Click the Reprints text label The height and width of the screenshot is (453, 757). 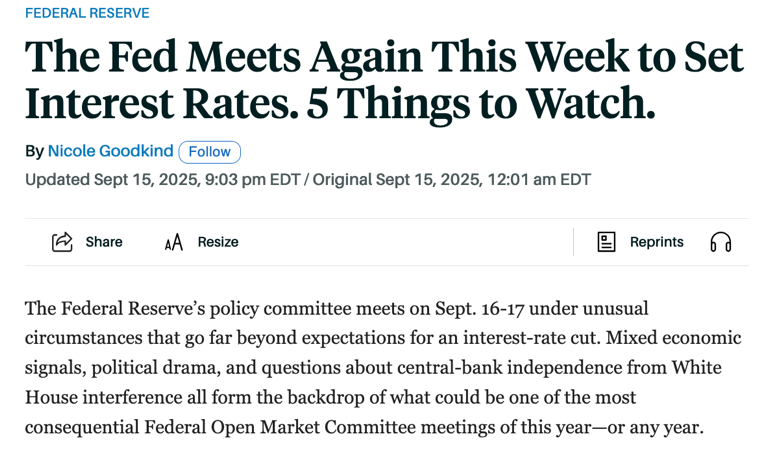coord(656,242)
